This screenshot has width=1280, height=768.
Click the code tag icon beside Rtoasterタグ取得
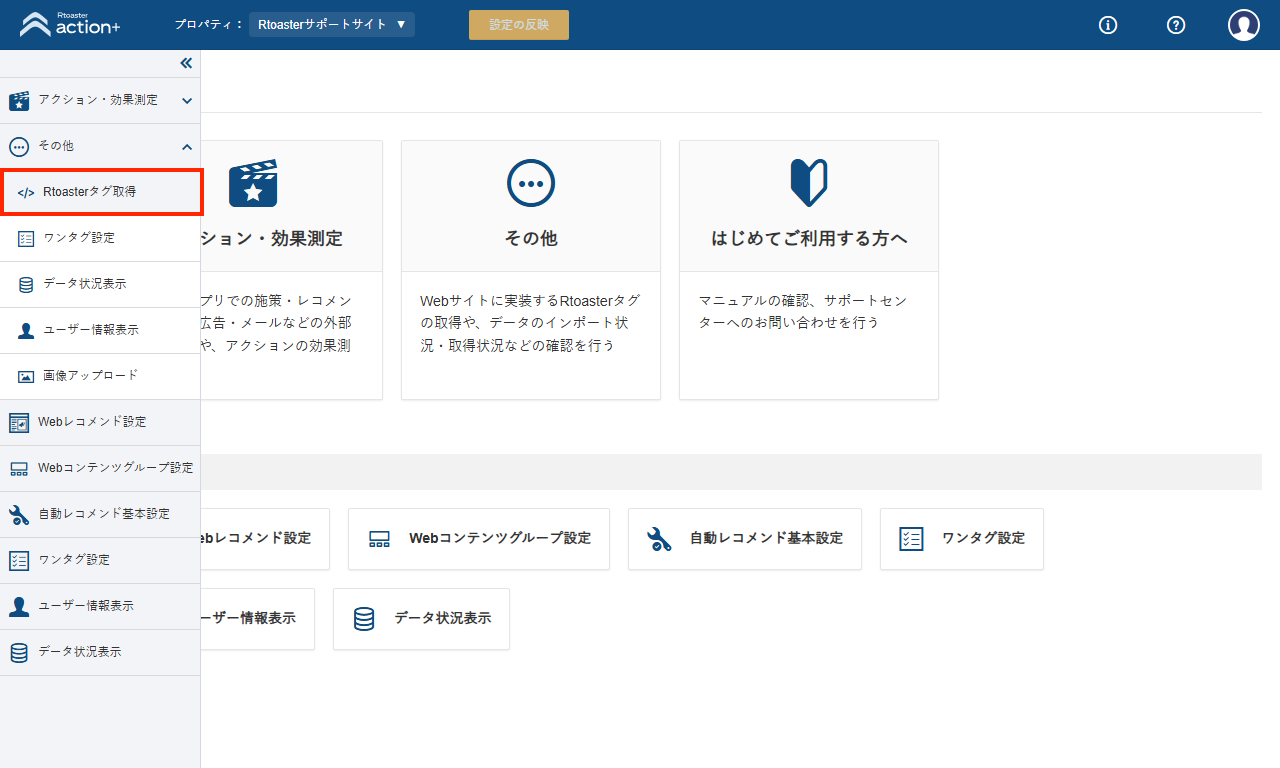(x=26, y=192)
